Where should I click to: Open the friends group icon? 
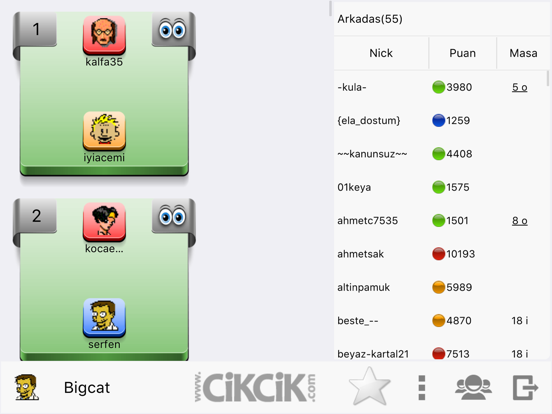(473, 387)
